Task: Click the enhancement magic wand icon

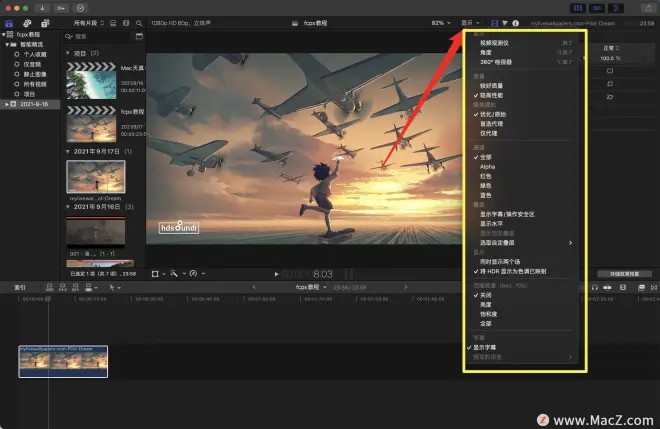Action: tap(174, 274)
